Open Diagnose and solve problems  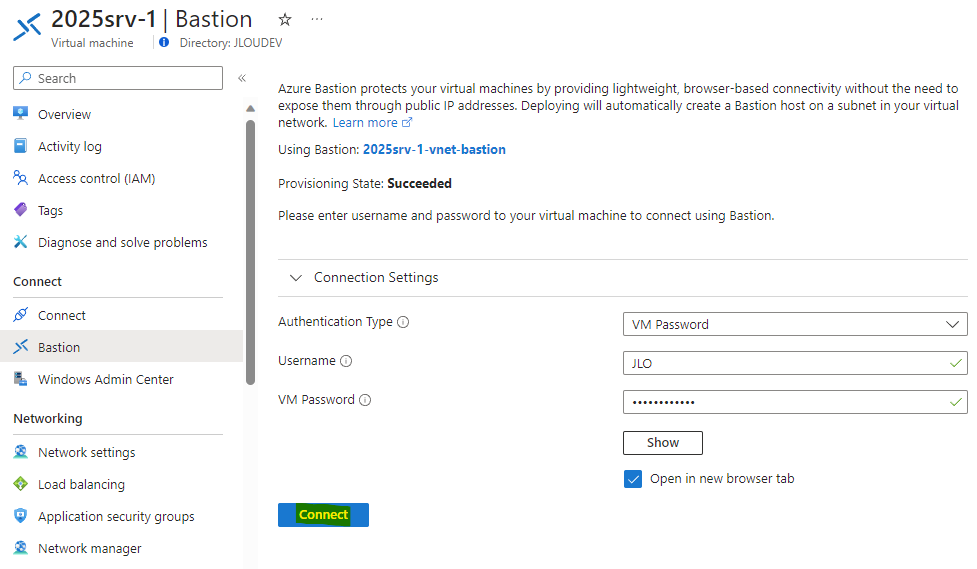point(122,242)
